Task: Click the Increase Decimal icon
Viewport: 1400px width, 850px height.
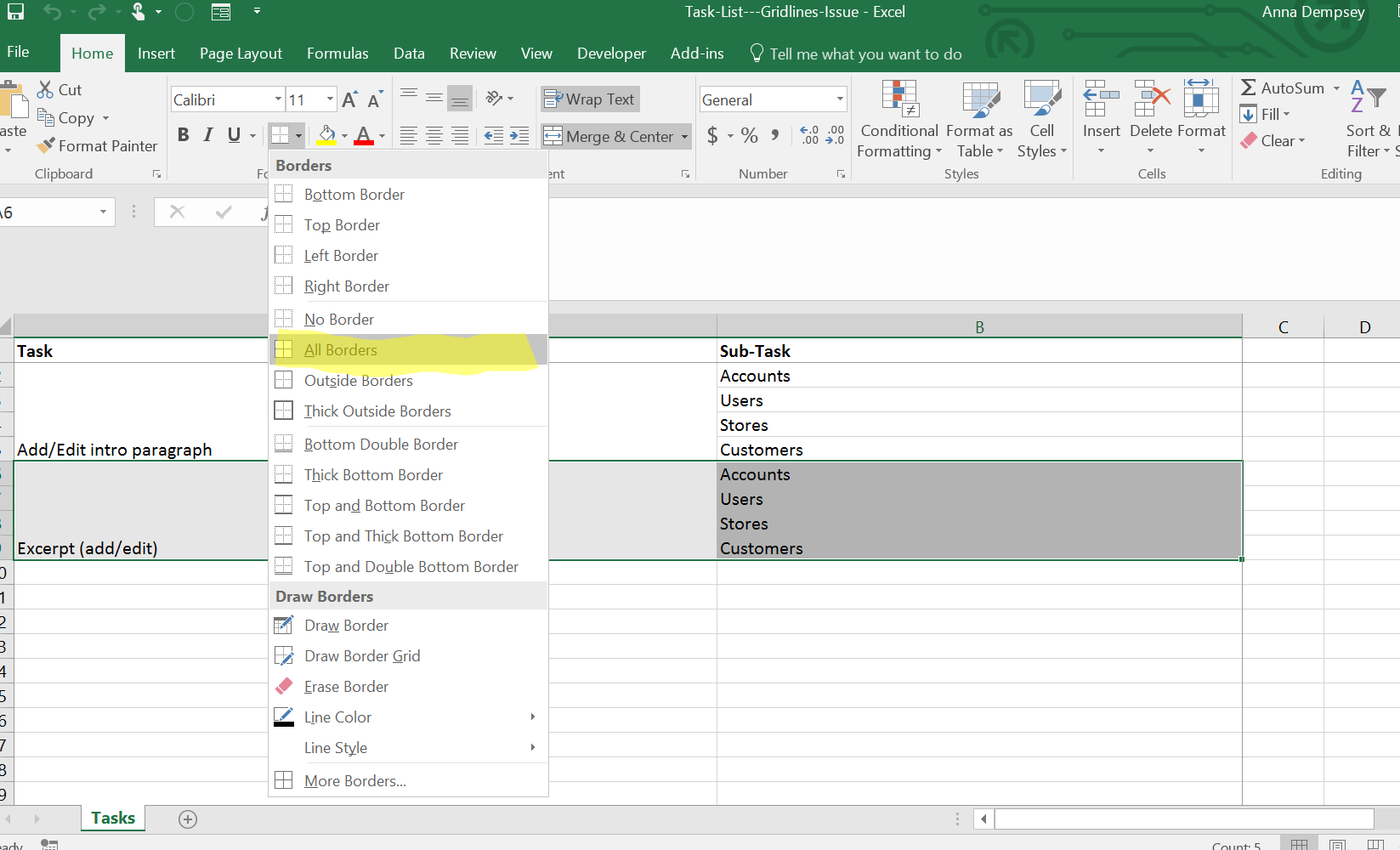Action: click(808, 135)
